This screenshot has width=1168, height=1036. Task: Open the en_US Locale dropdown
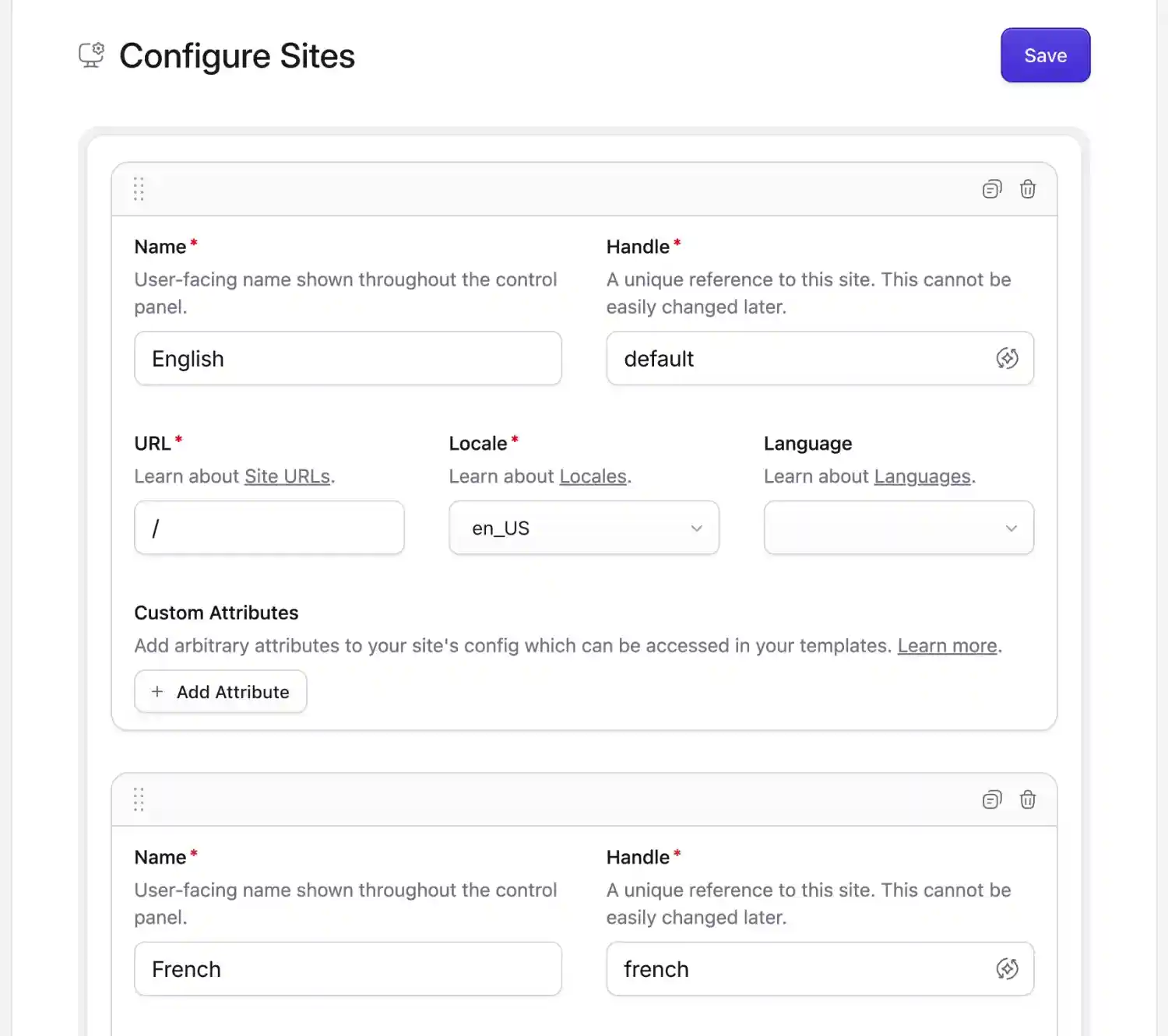(x=583, y=528)
